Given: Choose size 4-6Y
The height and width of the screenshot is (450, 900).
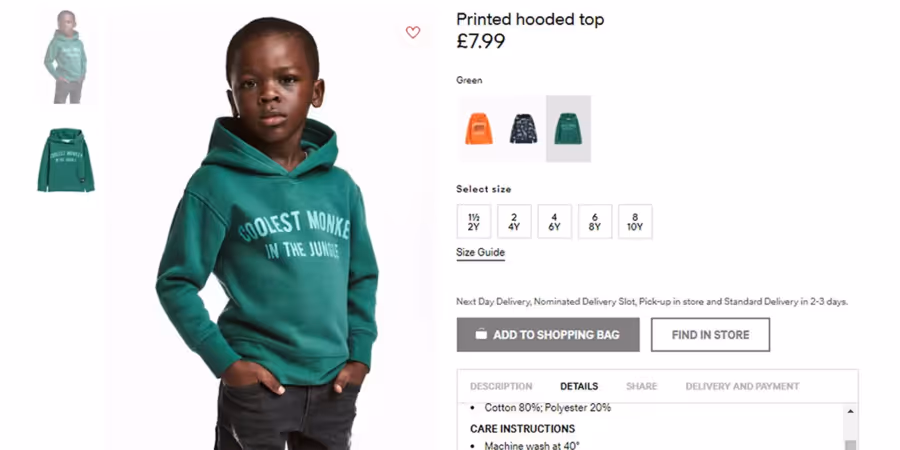Looking at the screenshot, I should click(554, 222).
